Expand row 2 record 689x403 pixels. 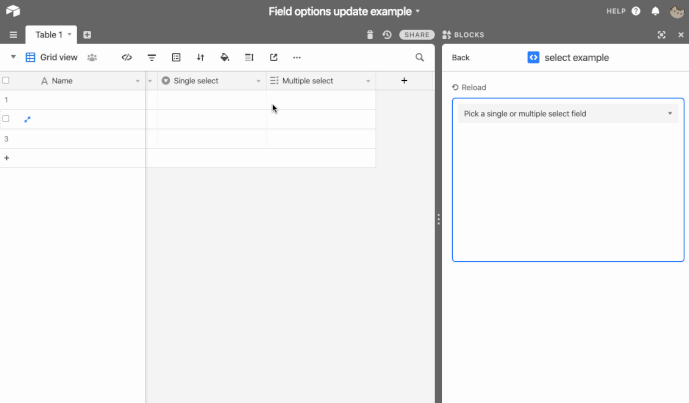pos(27,119)
